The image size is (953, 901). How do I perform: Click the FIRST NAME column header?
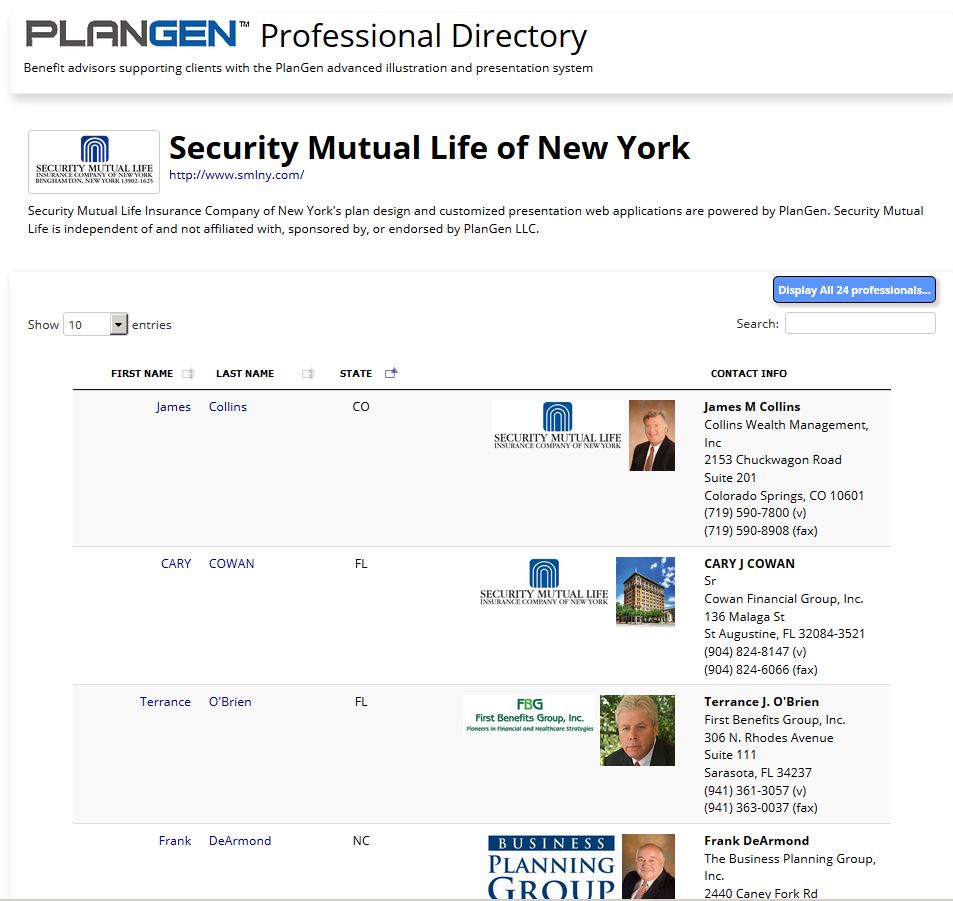pos(142,373)
